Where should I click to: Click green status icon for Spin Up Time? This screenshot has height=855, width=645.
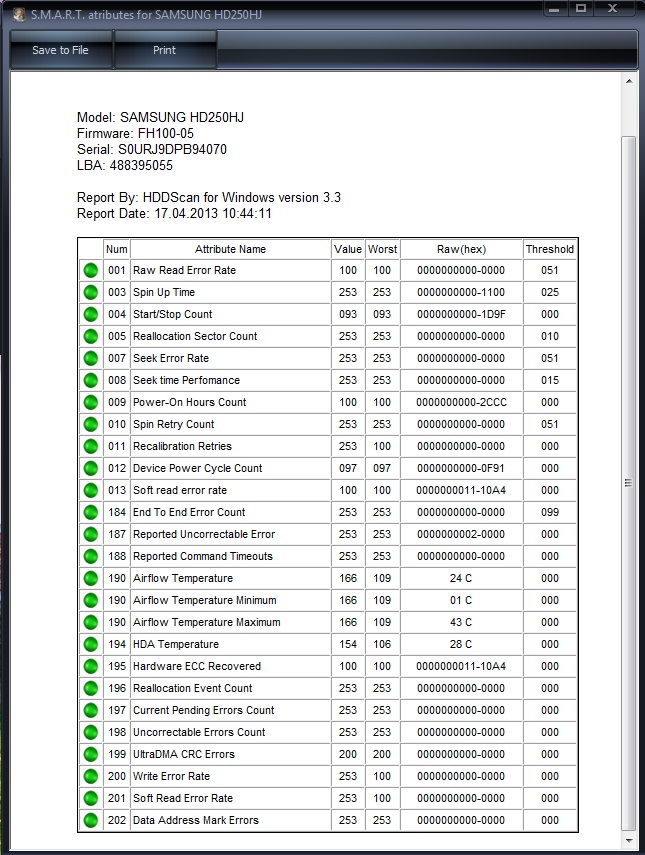91,293
